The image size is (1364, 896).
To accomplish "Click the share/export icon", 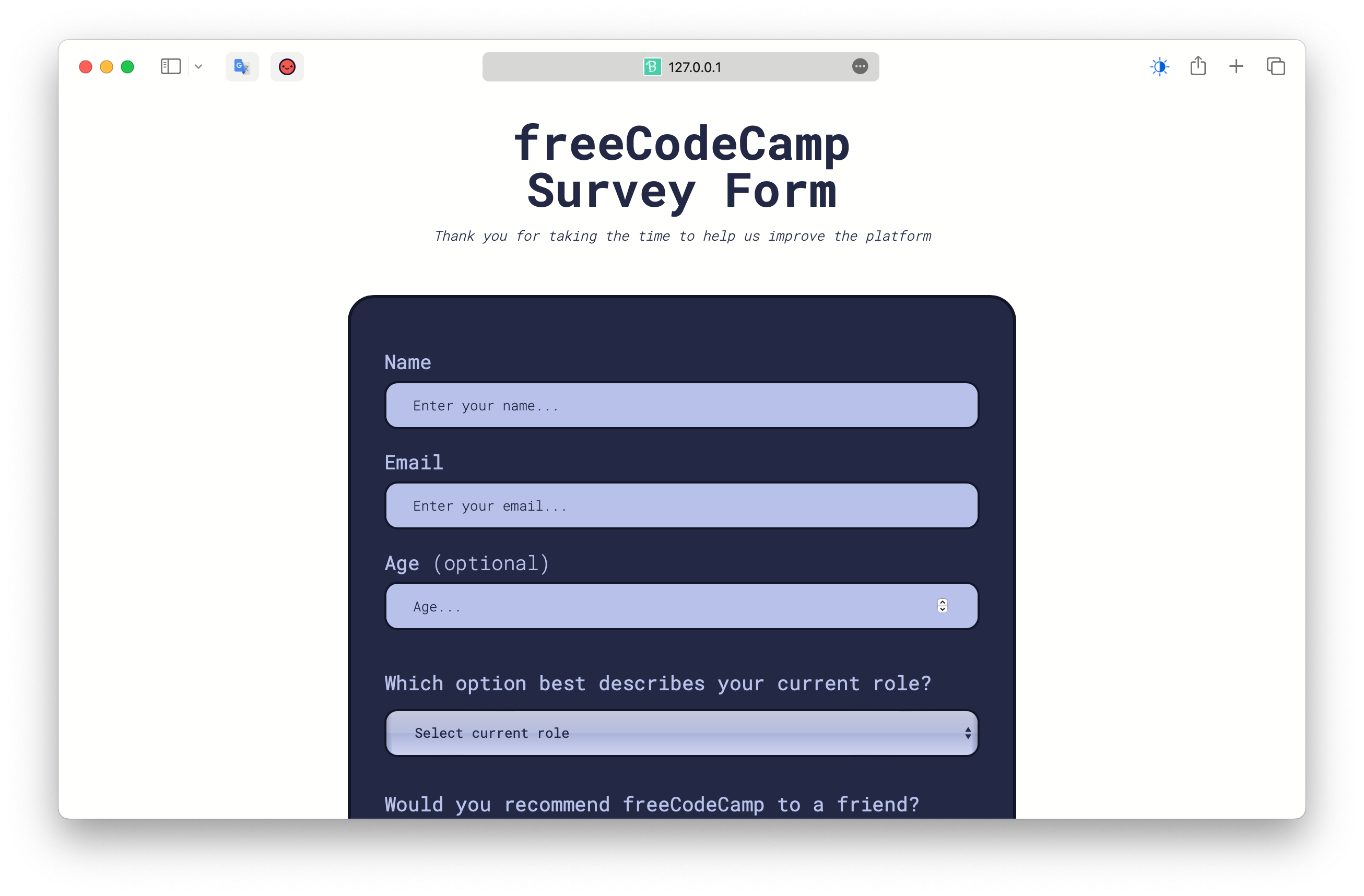I will (x=1197, y=66).
